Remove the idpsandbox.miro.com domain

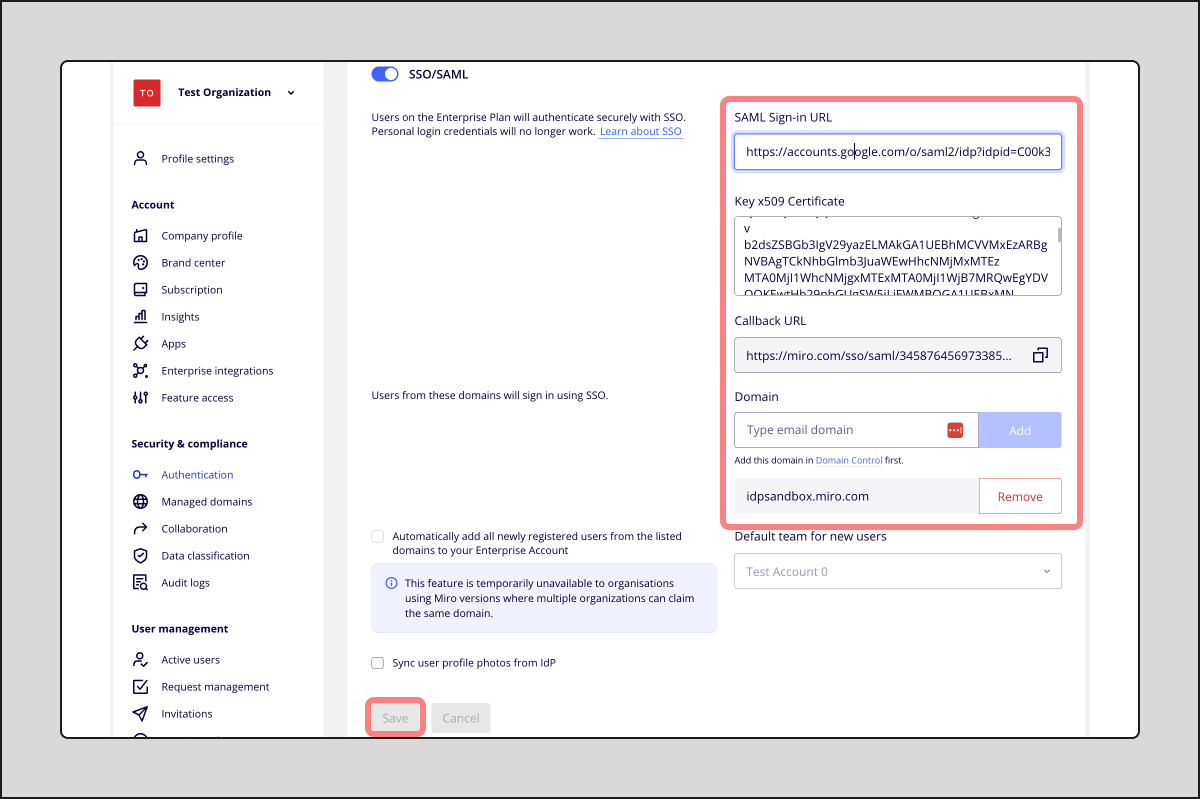pos(1020,495)
